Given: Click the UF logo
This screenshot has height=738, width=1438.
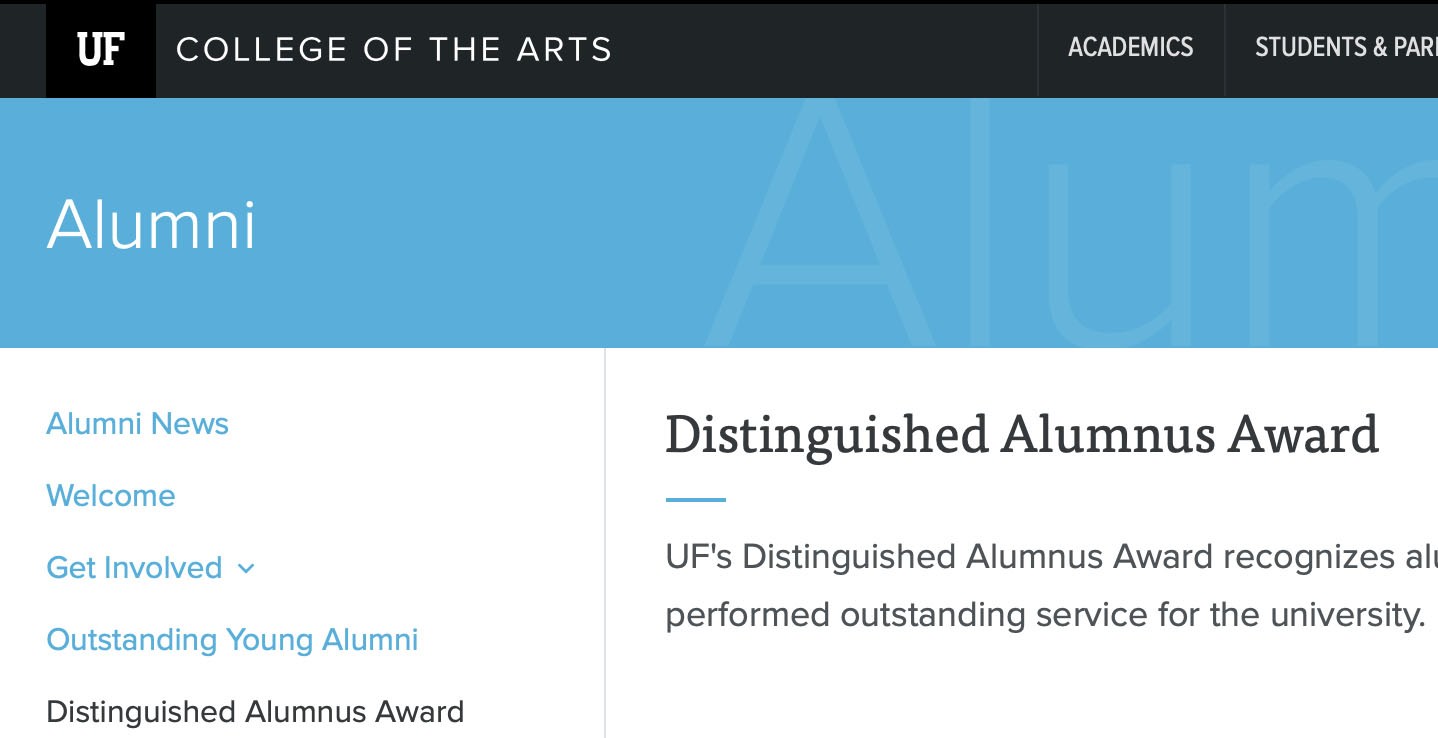Looking at the screenshot, I should pyautogui.click(x=100, y=49).
